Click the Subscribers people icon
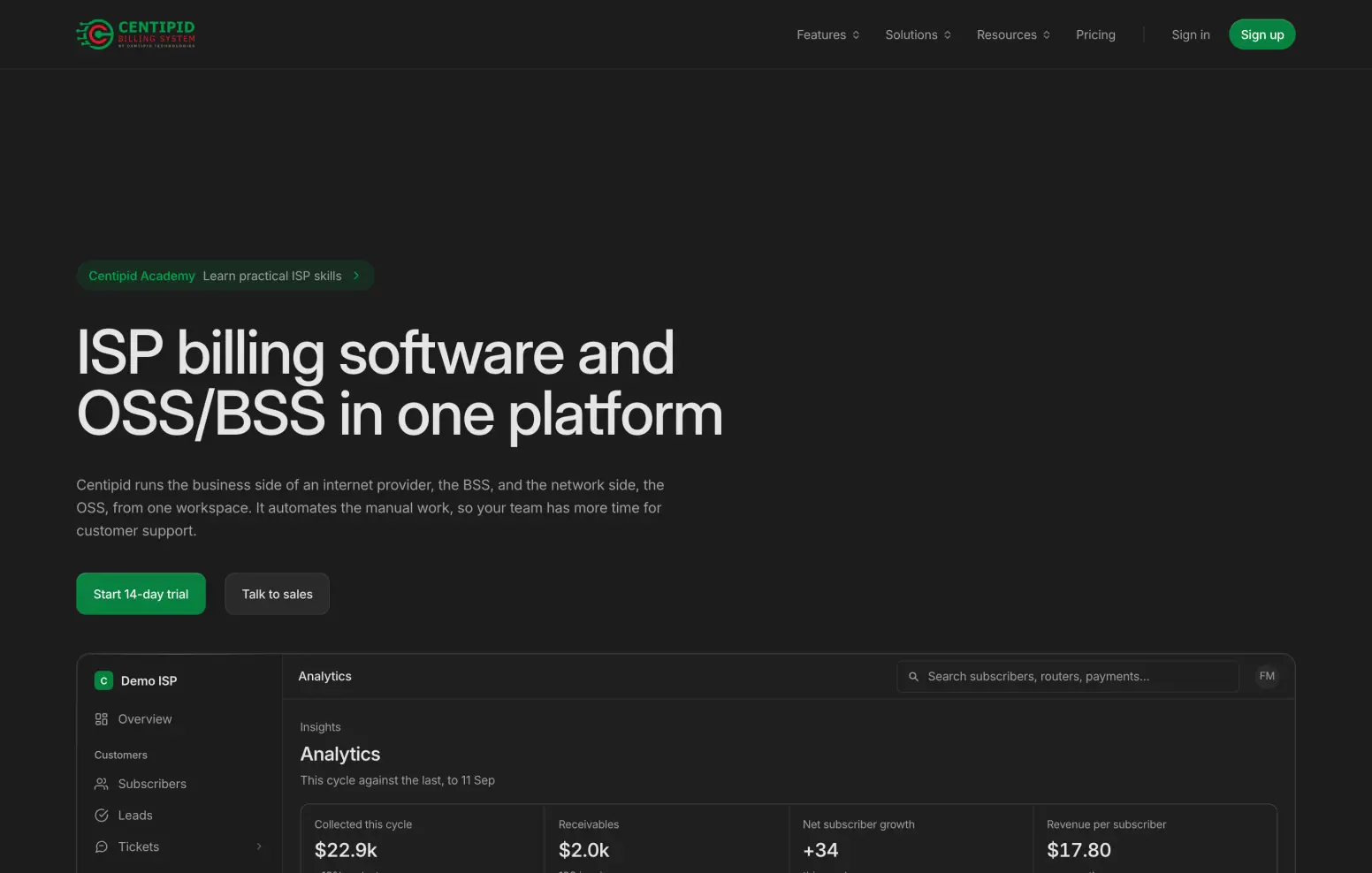 tap(102, 784)
